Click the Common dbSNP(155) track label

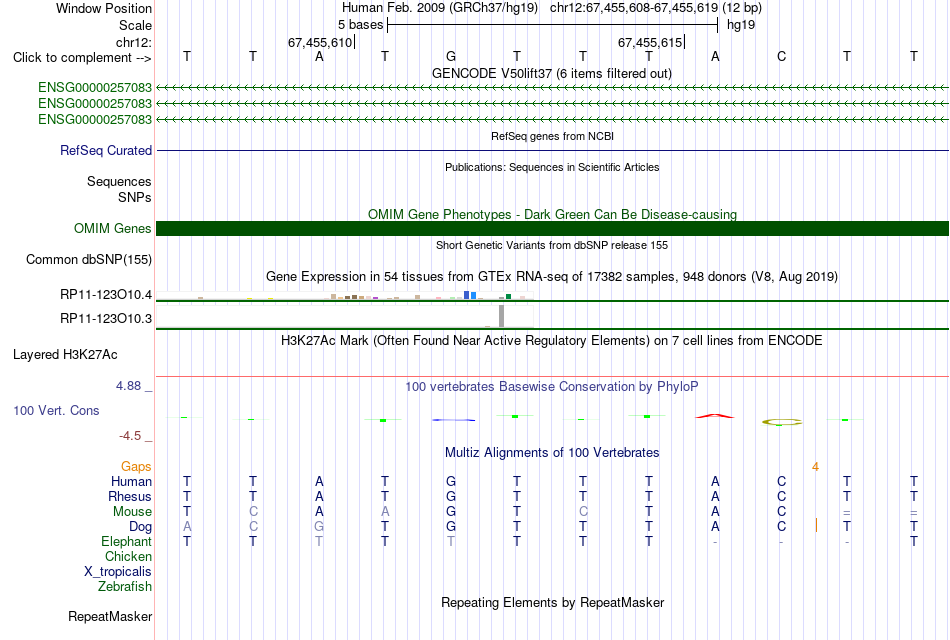[89, 259]
